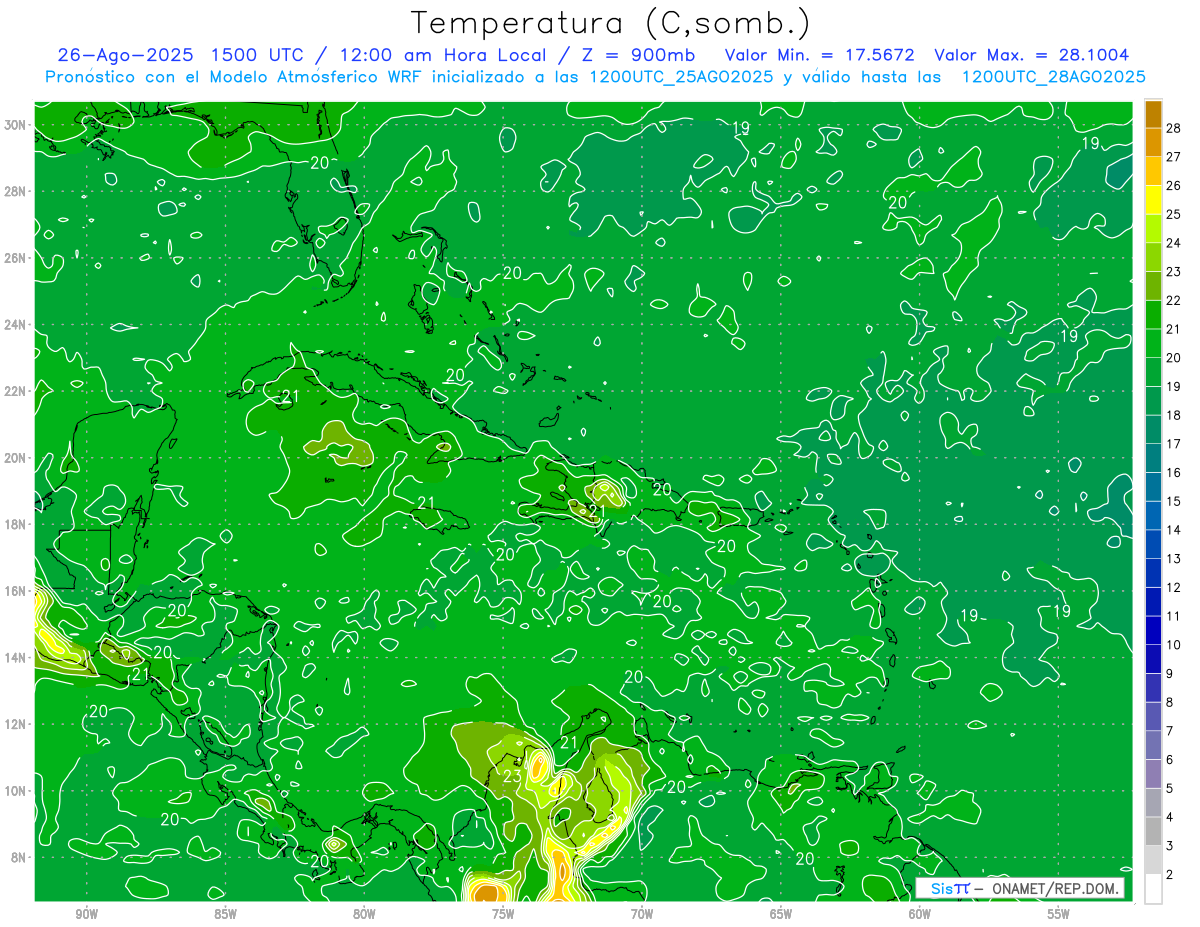Click the 28N latitude axis label
Image resolution: width=1200 pixels, height=927 pixels.
[x=15, y=191]
